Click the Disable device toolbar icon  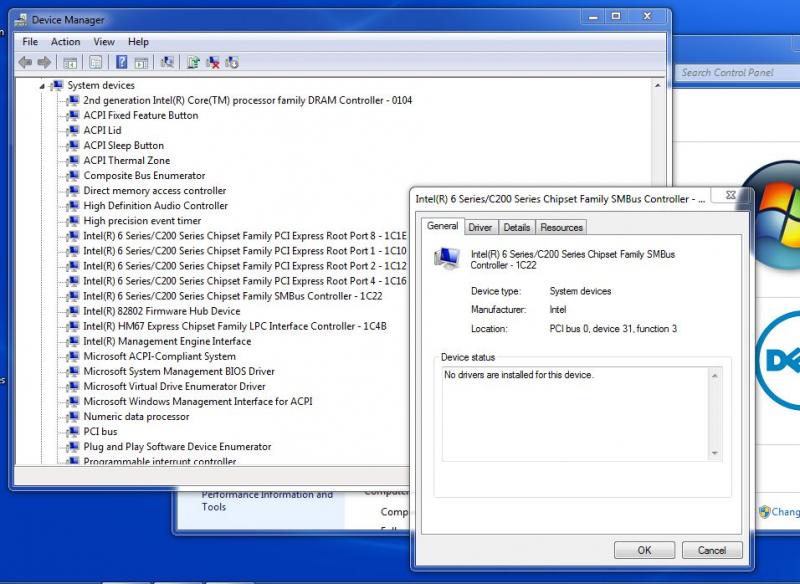232,62
